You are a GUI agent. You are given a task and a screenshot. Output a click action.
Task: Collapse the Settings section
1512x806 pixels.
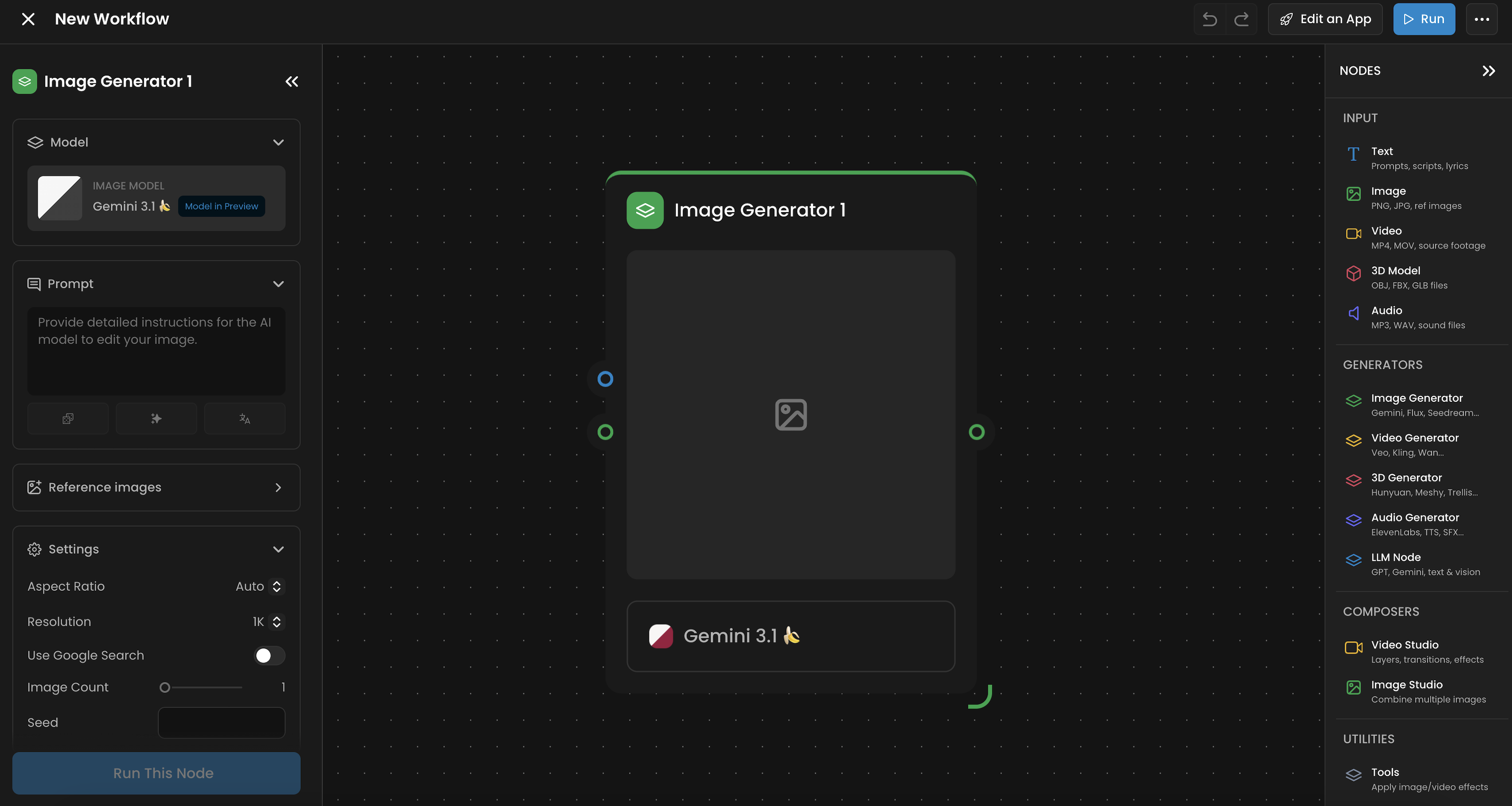[278, 549]
